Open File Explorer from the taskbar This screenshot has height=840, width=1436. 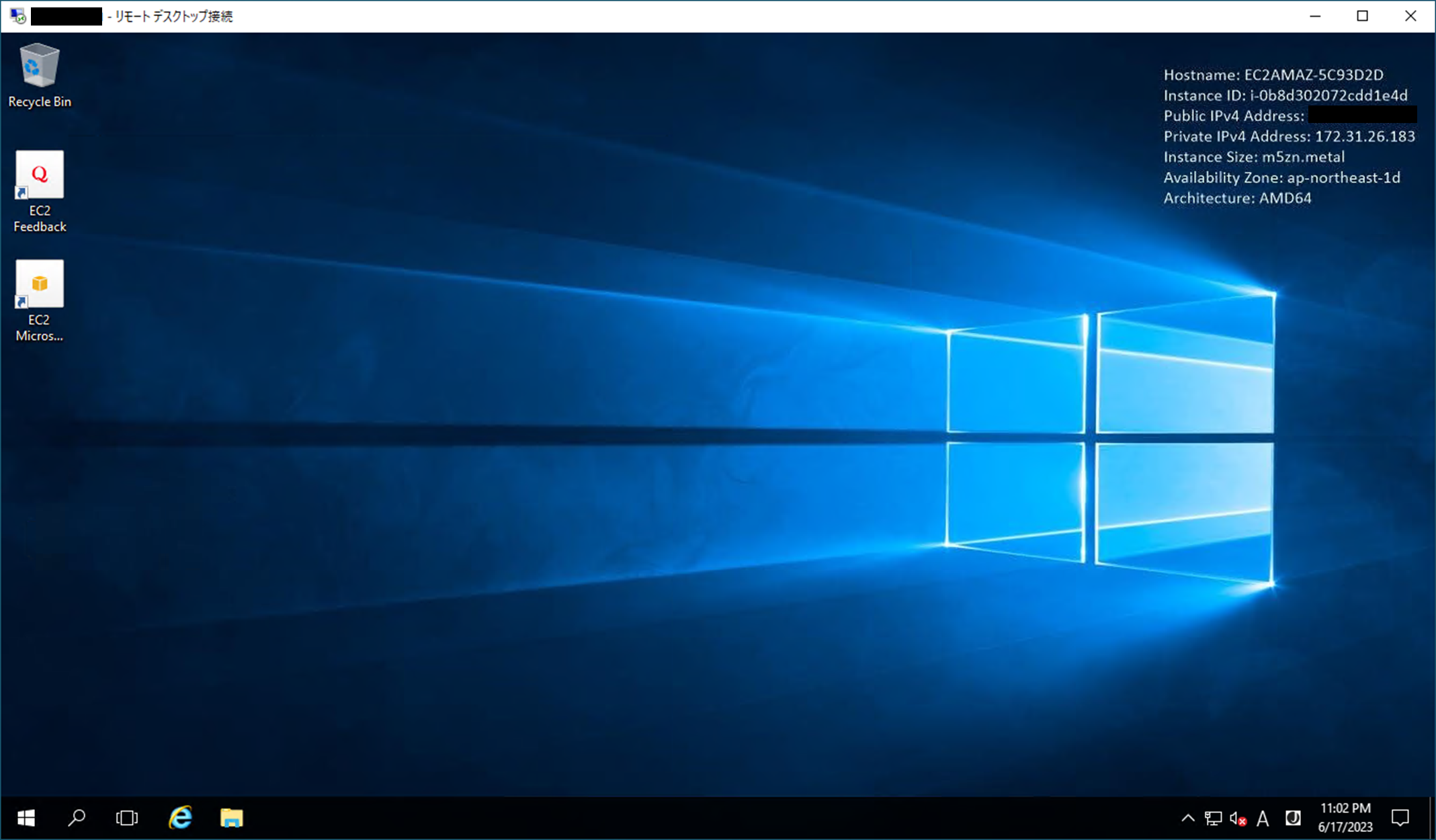click(x=231, y=818)
